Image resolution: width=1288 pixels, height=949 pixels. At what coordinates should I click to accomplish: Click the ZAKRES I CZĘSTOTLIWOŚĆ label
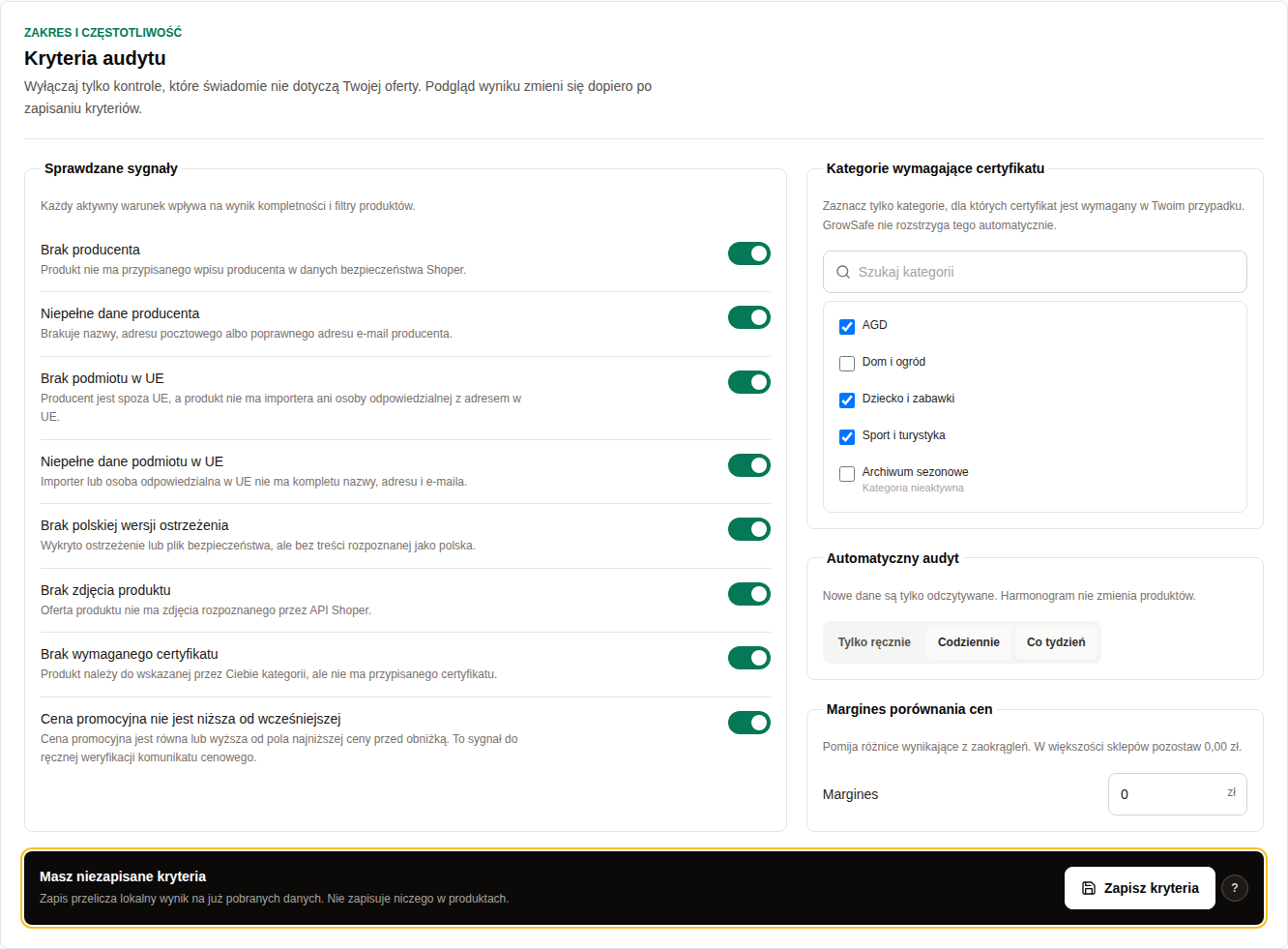coord(102,33)
